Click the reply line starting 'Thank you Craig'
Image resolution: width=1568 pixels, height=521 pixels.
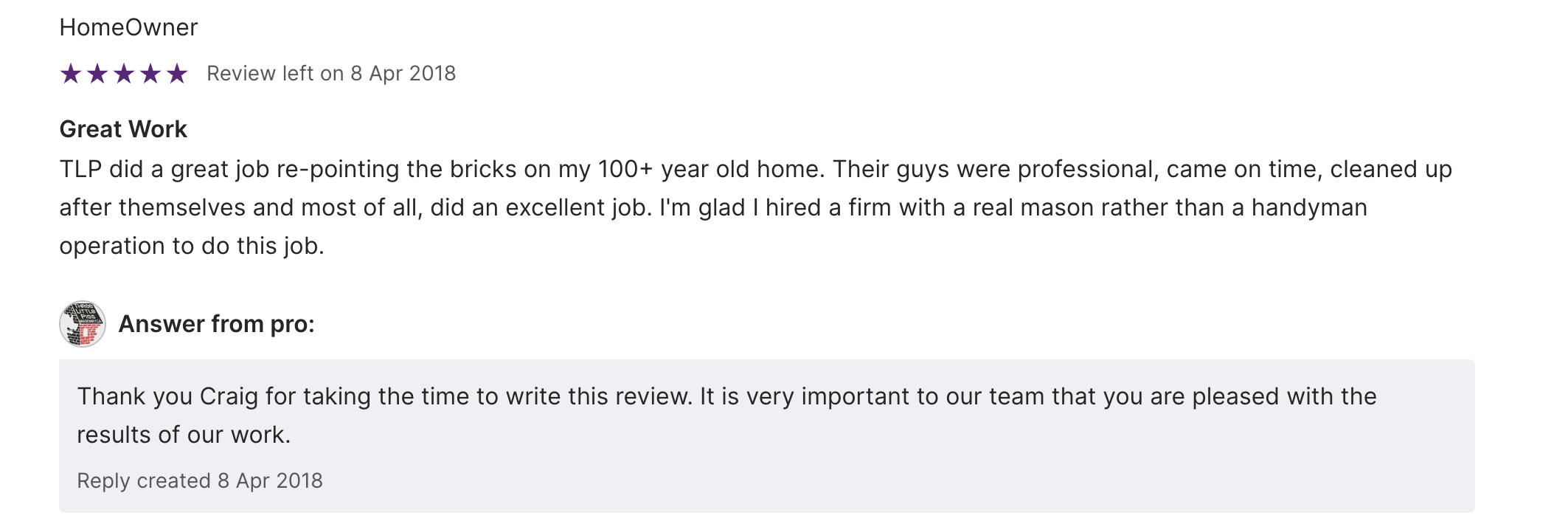click(726, 396)
